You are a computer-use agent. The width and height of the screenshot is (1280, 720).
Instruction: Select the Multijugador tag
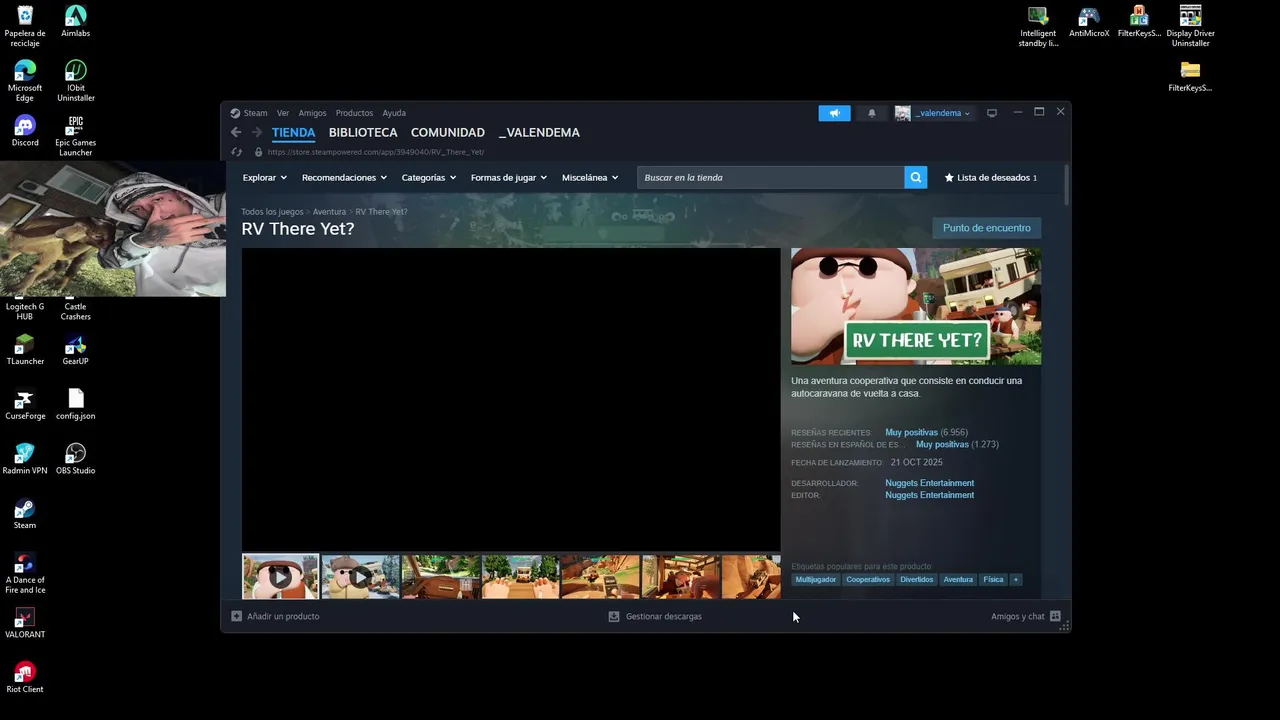tap(815, 579)
